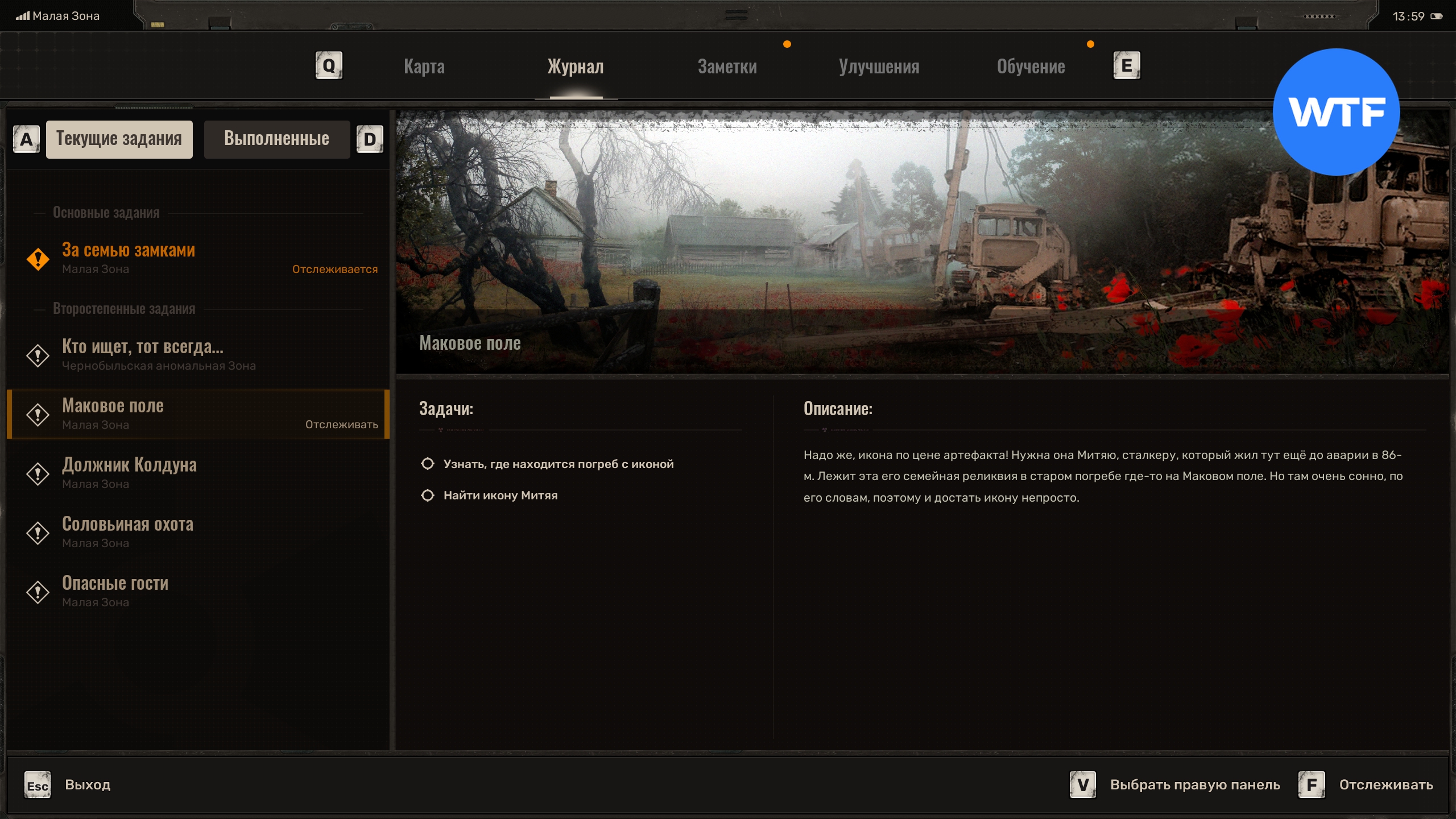This screenshot has height=819, width=1456.
Task: Show the Выполненные quests list
Action: [x=276, y=139]
